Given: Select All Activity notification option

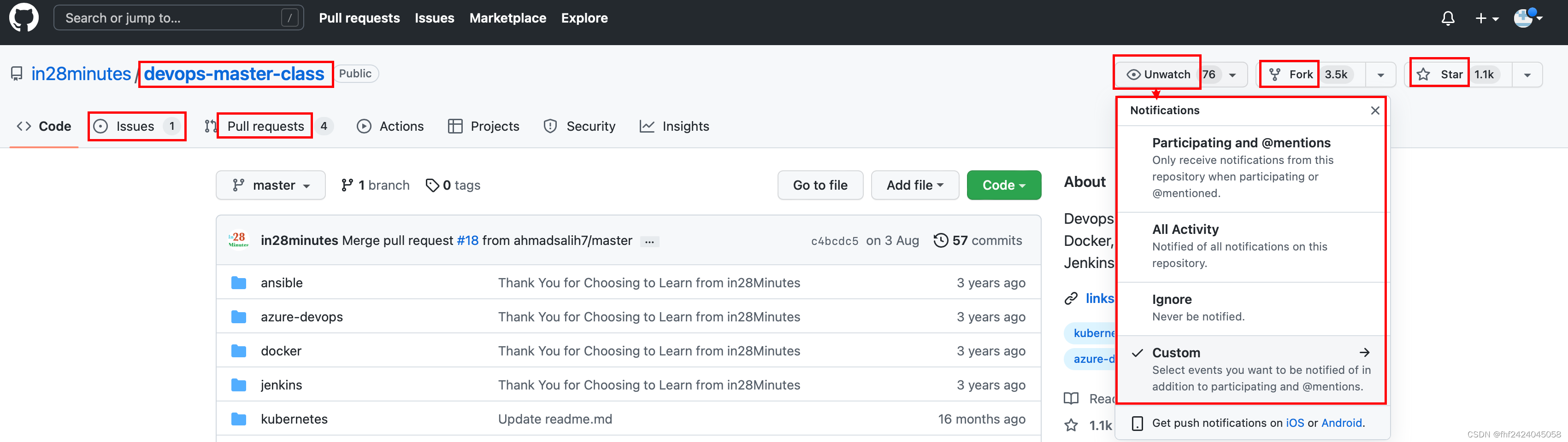Looking at the screenshot, I should point(1252,246).
